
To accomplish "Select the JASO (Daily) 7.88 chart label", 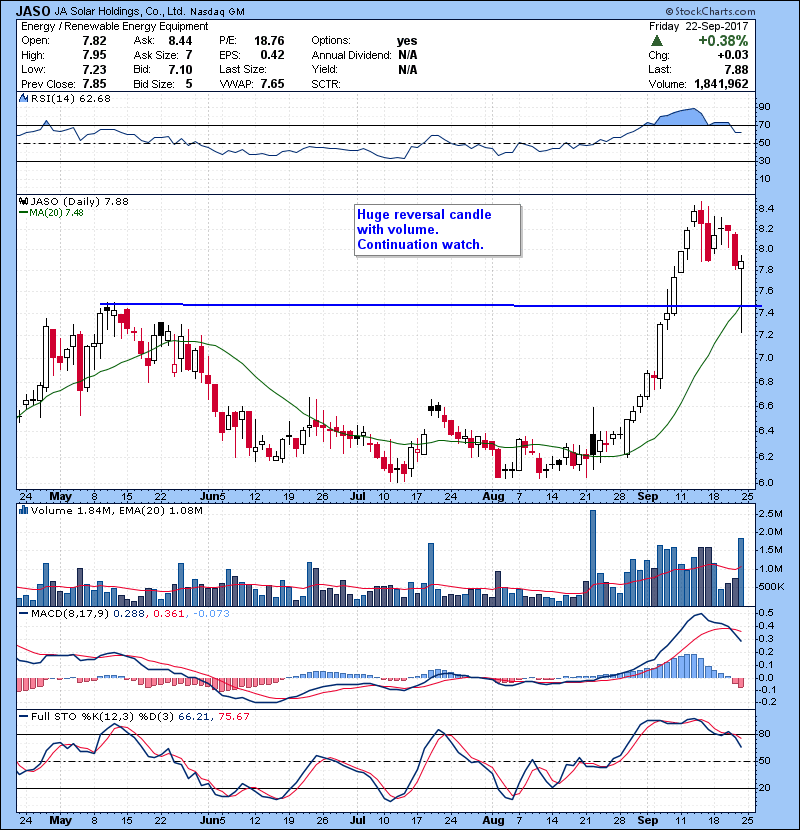I will (79, 202).
